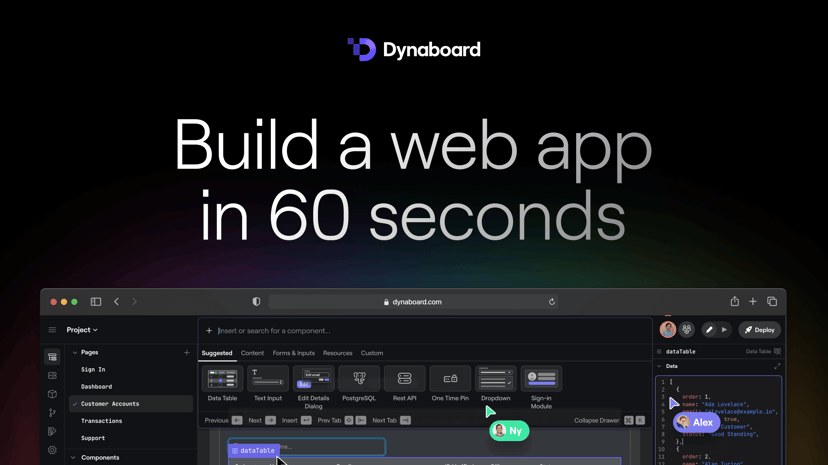Click the Next Tab shortcut hint
The height and width of the screenshot is (465, 828).
tap(405, 421)
